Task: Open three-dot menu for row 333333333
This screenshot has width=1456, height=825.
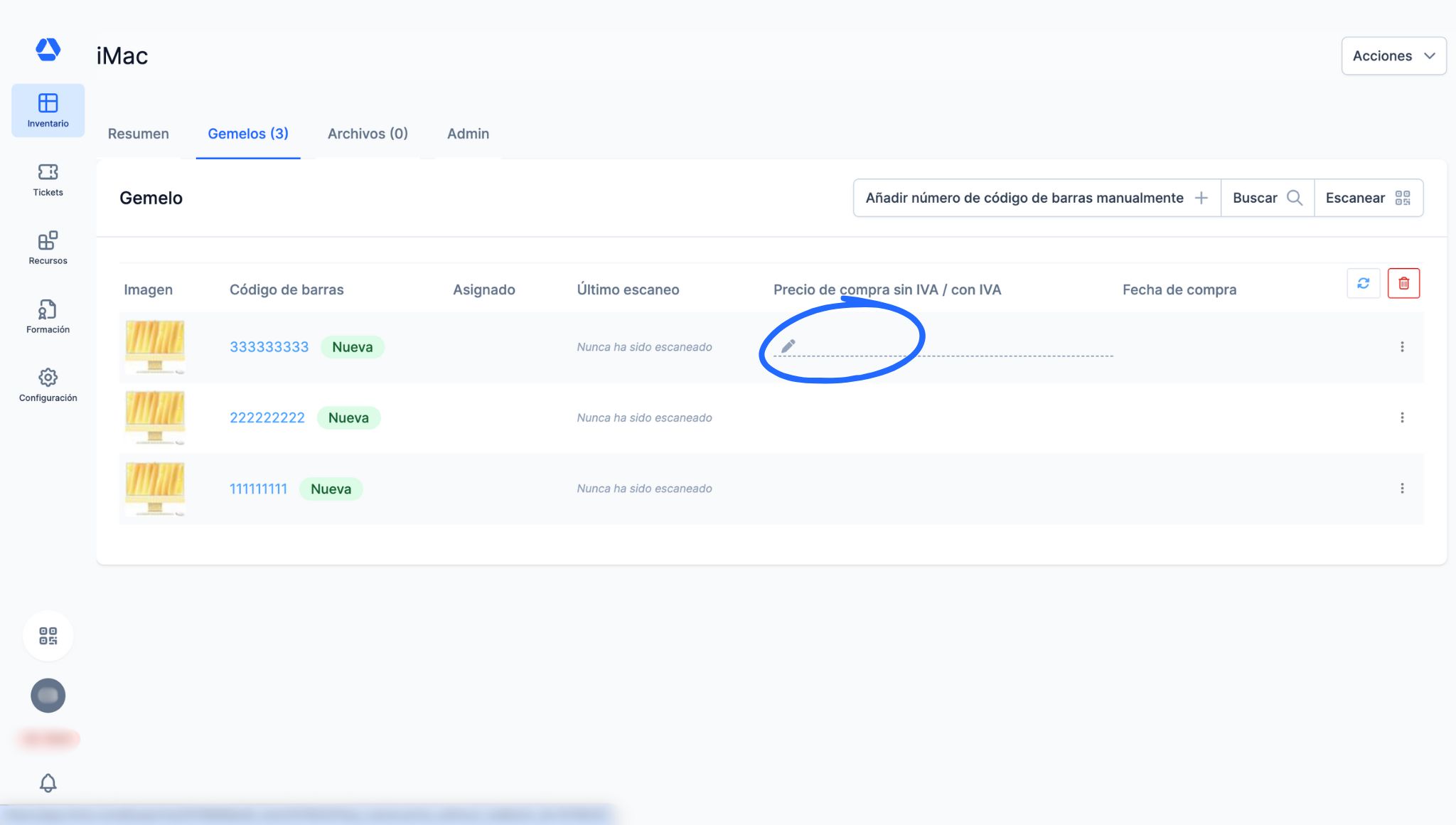Action: [x=1402, y=347]
